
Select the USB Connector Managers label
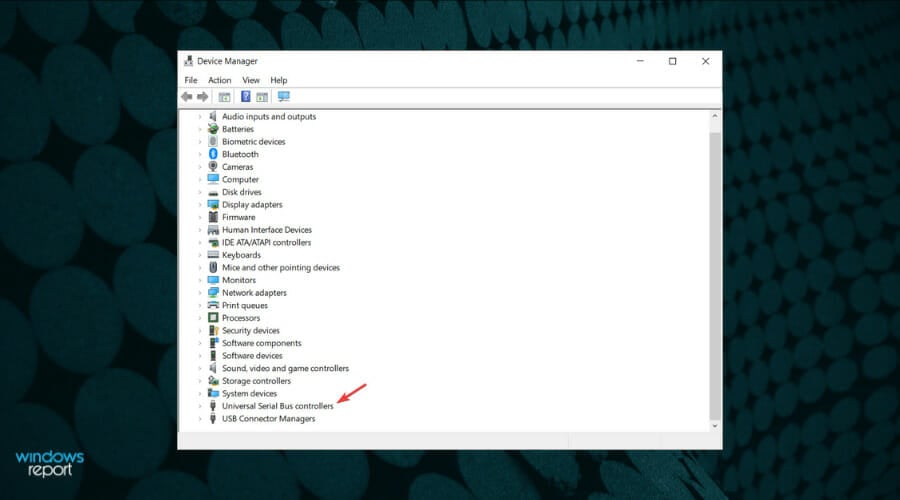pos(269,418)
